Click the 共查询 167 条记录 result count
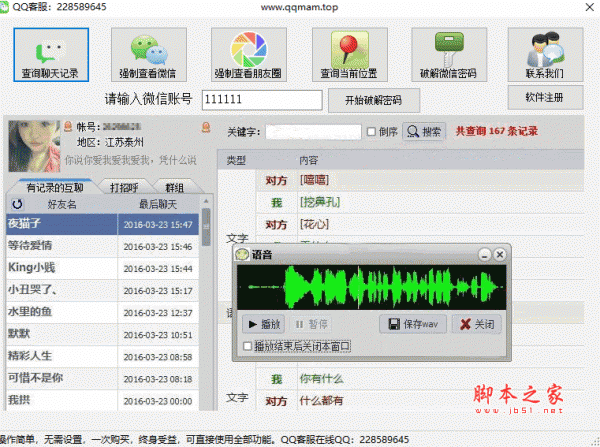600x447 pixels. [497, 131]
